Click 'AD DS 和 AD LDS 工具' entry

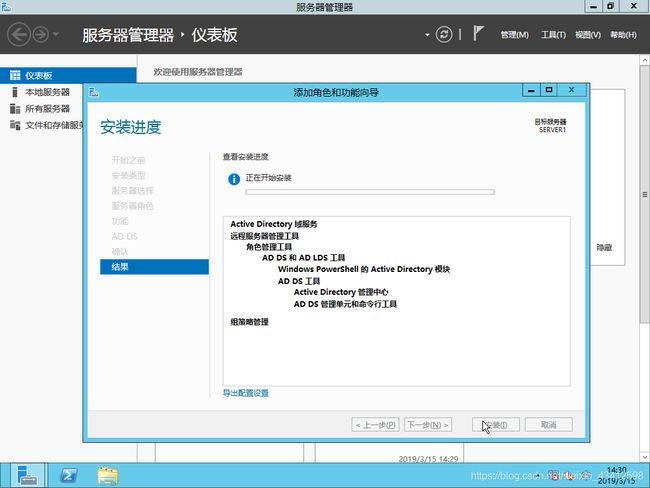pos(303,258)
